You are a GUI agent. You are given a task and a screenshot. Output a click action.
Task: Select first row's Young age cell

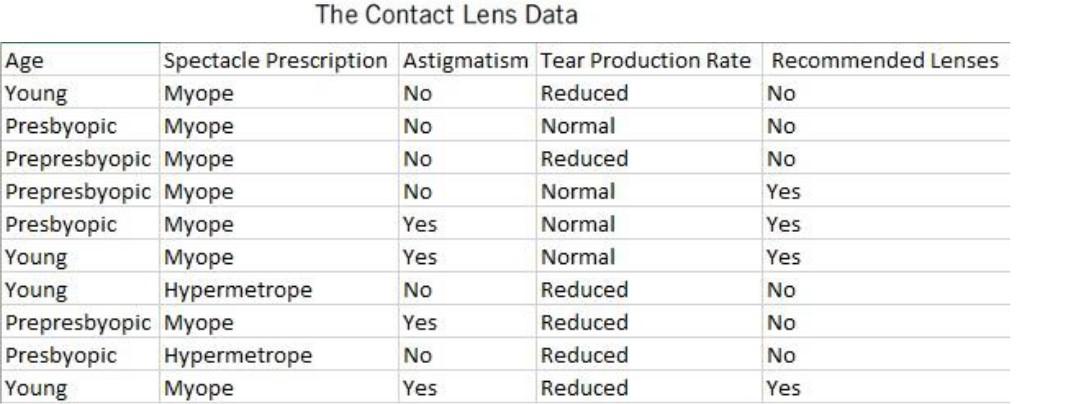pos(80,93)
